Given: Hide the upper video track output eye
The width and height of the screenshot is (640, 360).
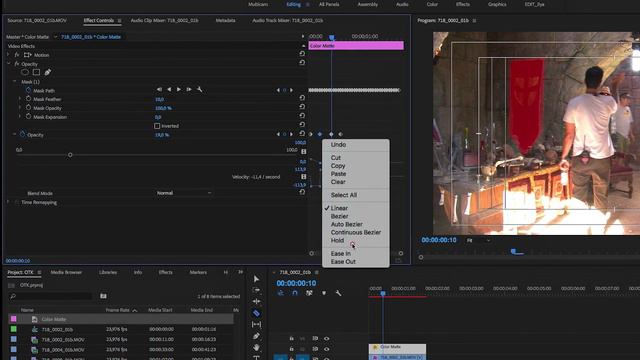Looking at the screenshot, I should pos(327,338).
